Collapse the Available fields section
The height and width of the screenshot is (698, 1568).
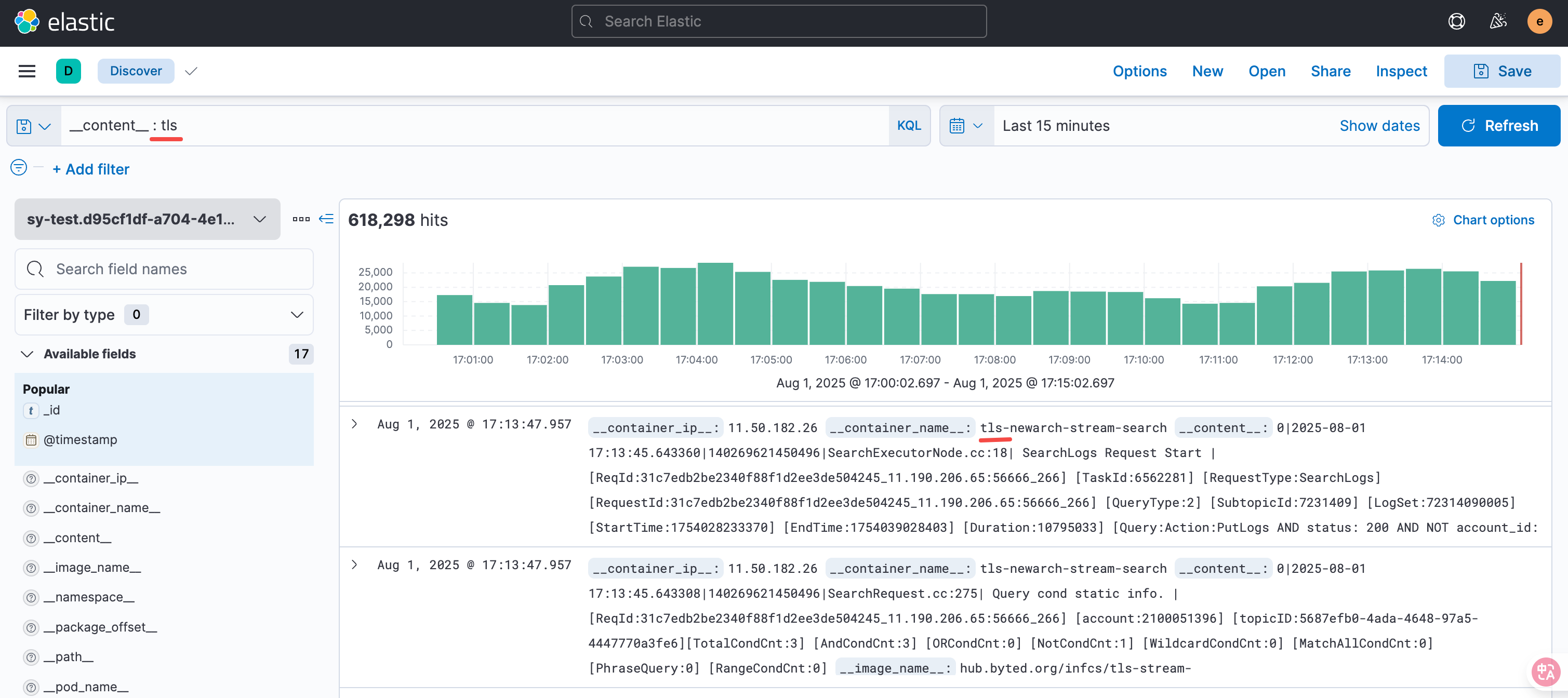click(28, 354)
